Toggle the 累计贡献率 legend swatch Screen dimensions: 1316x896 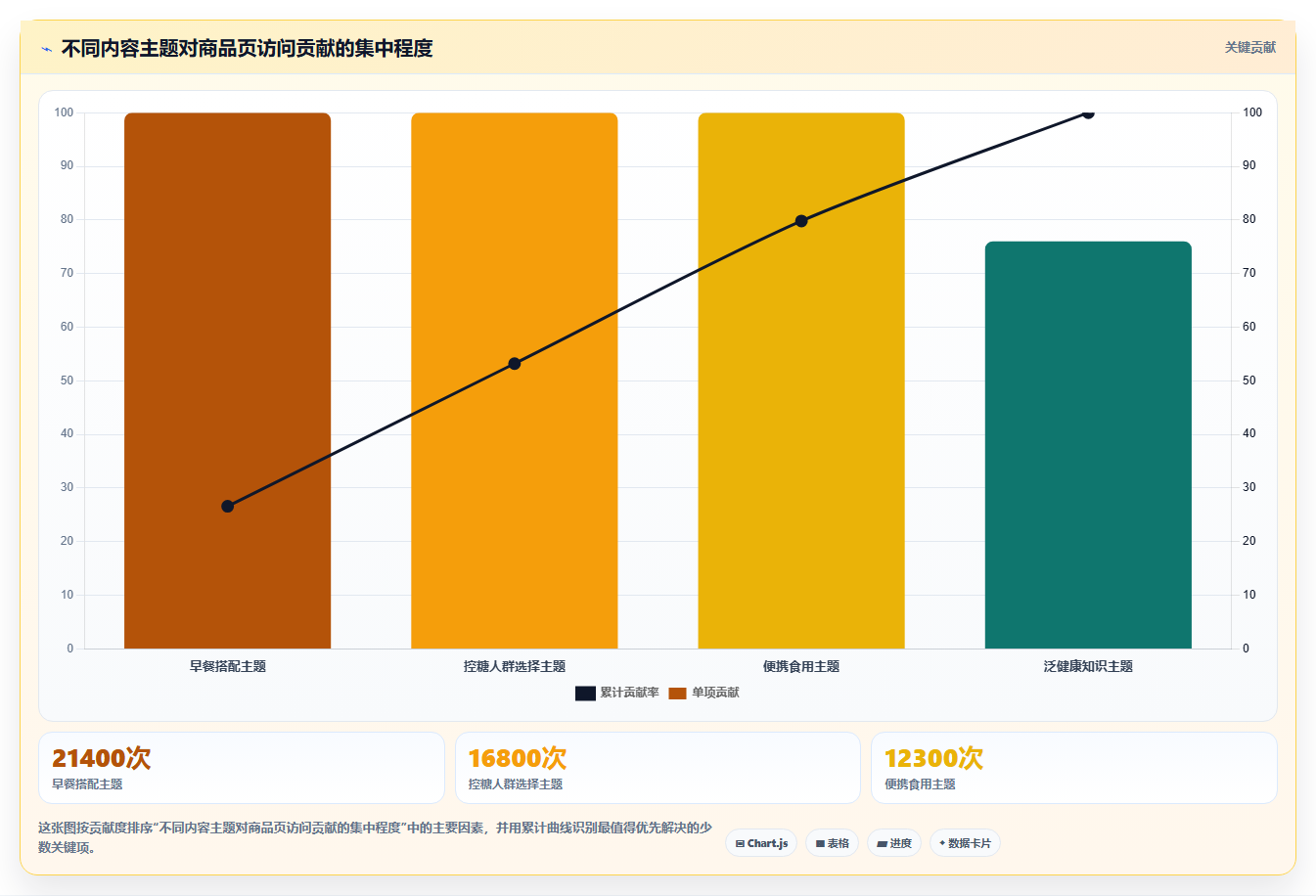pos(585,694)
